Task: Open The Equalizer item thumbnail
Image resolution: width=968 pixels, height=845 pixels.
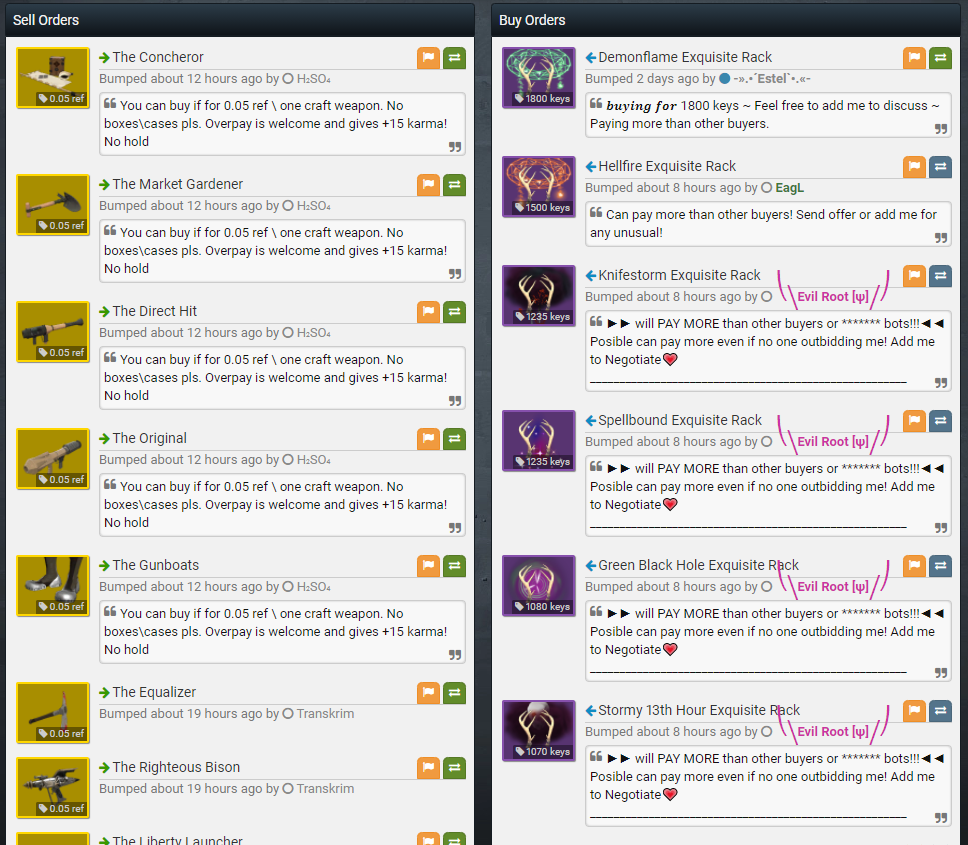Action: pyautogui.click(x=53, y=712)
